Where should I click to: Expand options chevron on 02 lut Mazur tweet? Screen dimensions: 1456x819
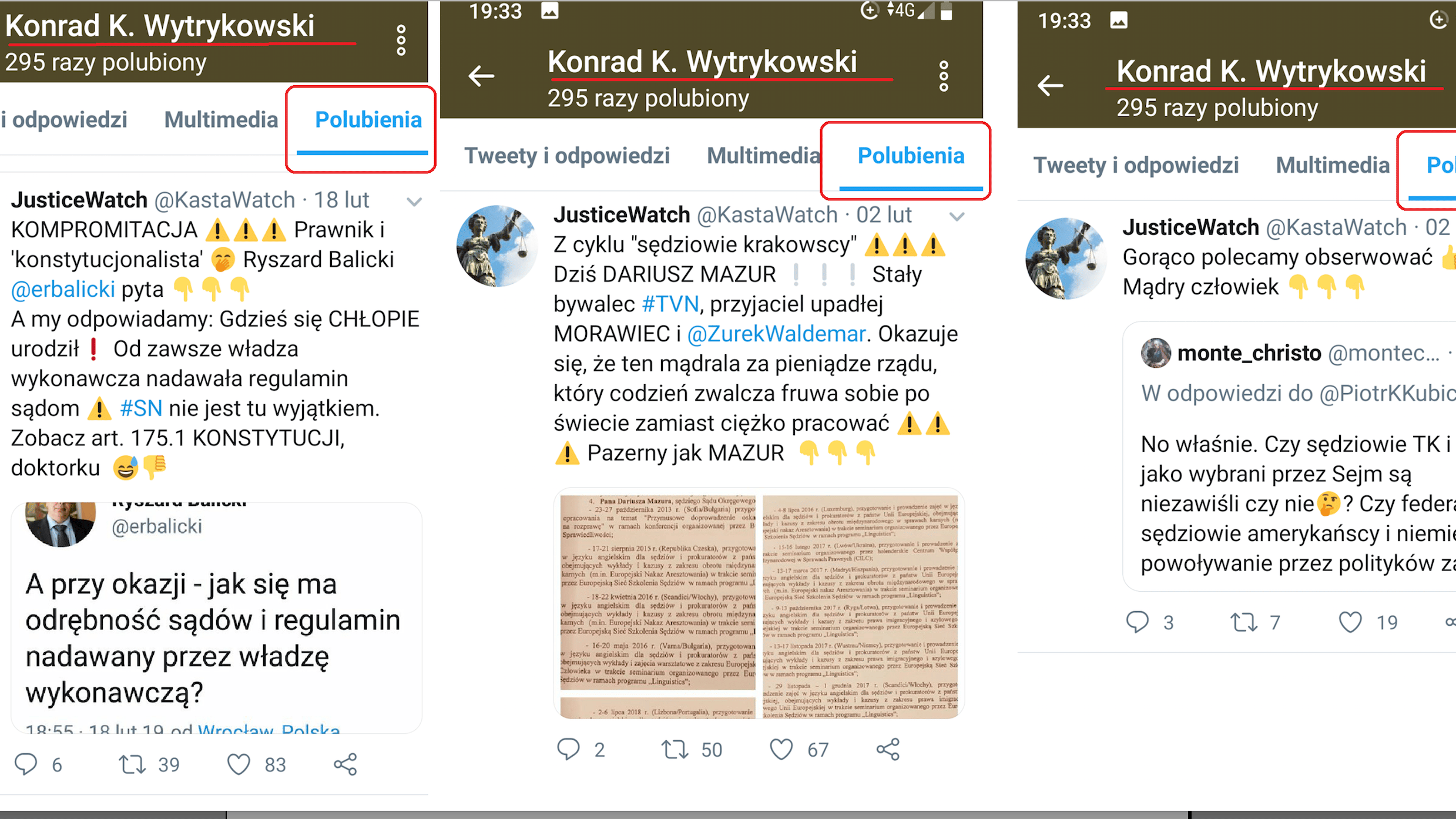(x=957, y=217)
